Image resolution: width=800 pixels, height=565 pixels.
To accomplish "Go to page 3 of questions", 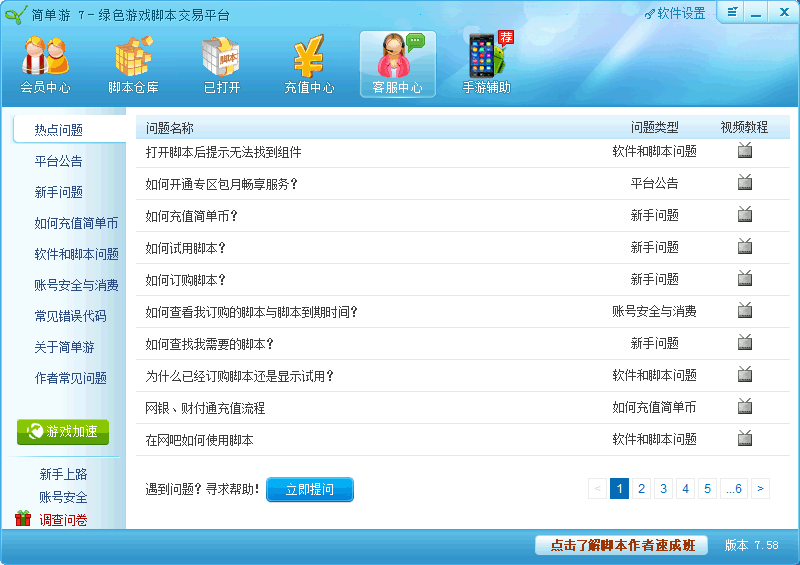I will (x=663, y=488).
